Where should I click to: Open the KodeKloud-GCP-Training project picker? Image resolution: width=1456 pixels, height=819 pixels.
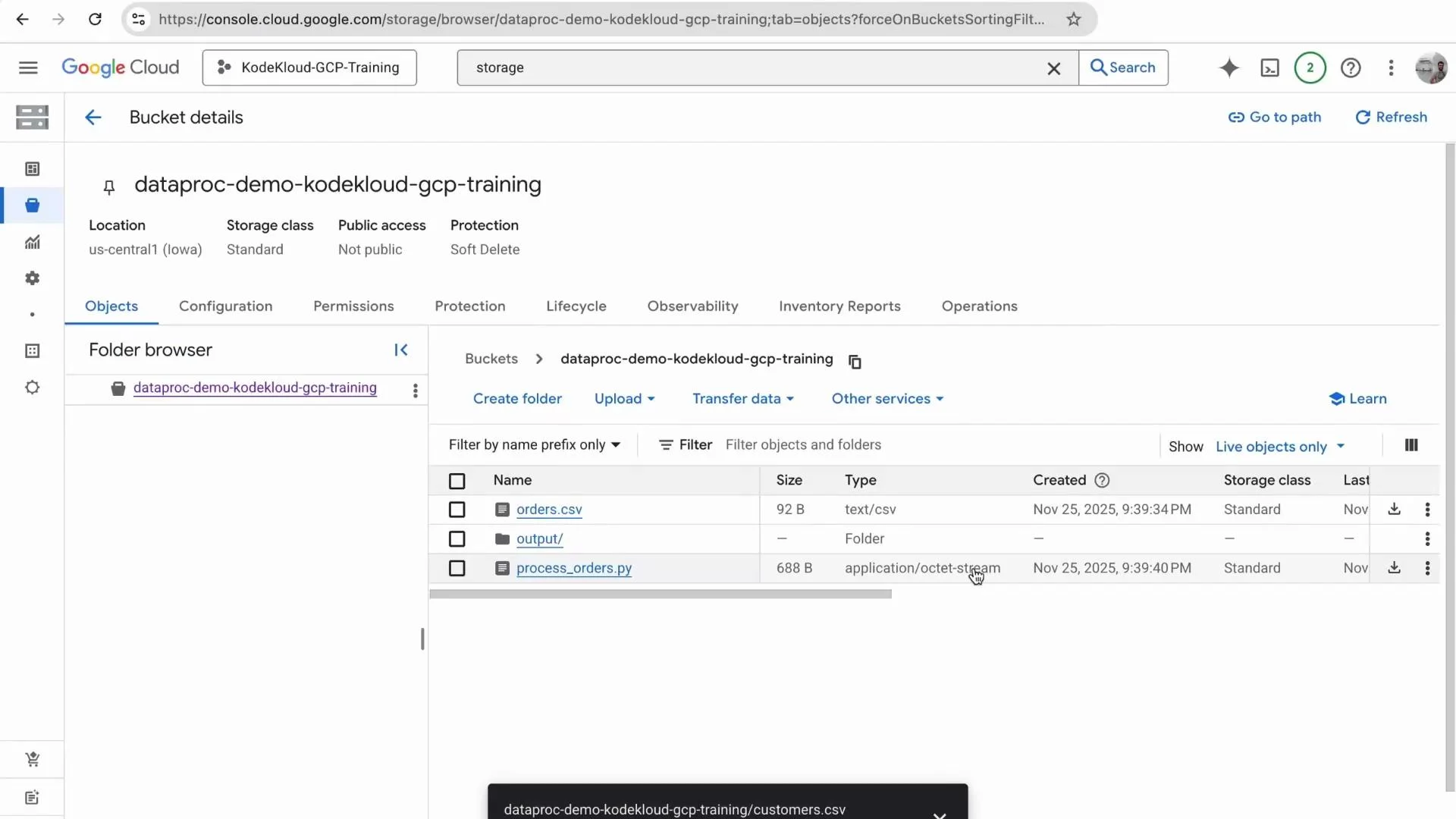tap(309, 67)
